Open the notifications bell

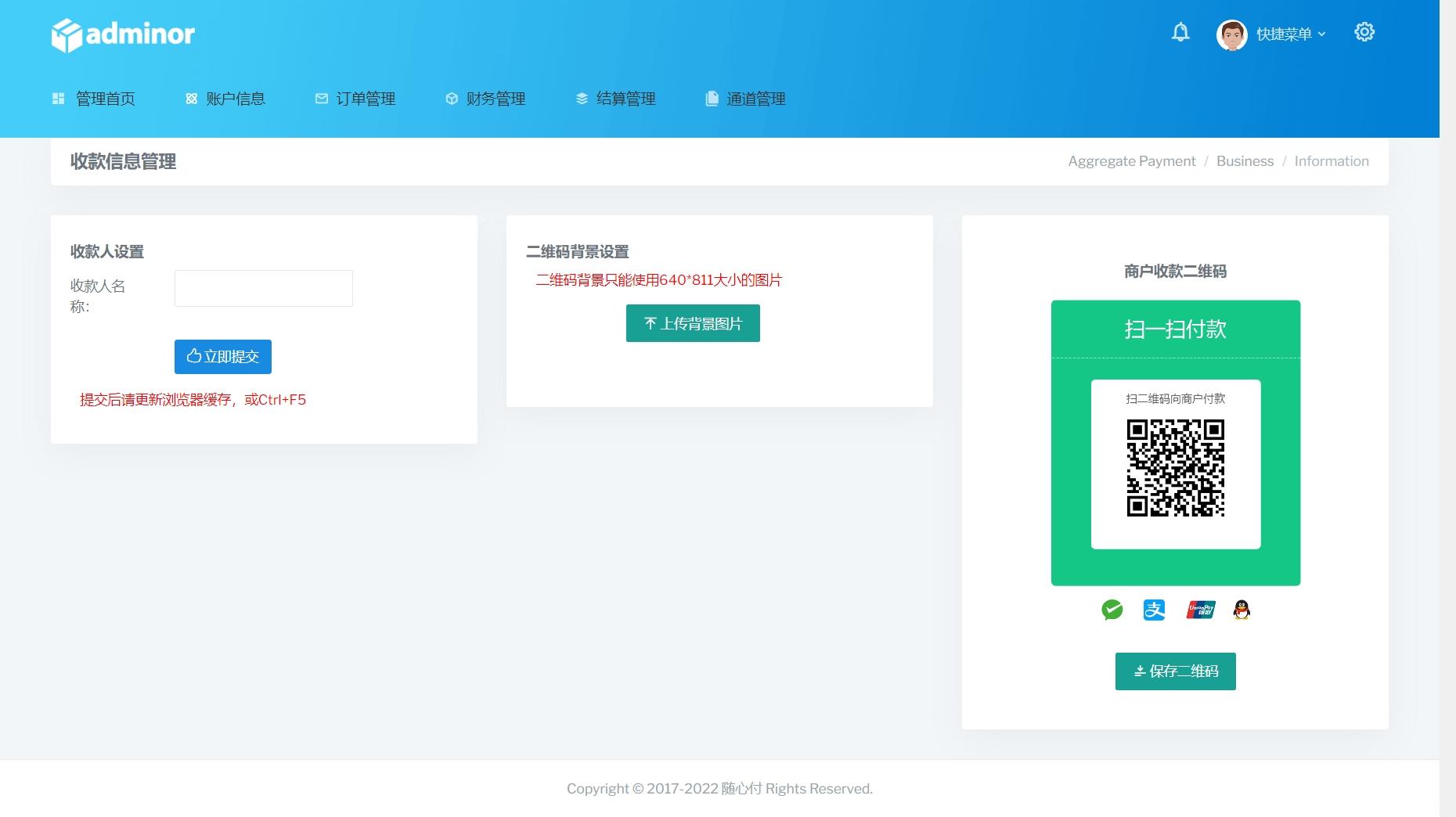[1180, 32]
